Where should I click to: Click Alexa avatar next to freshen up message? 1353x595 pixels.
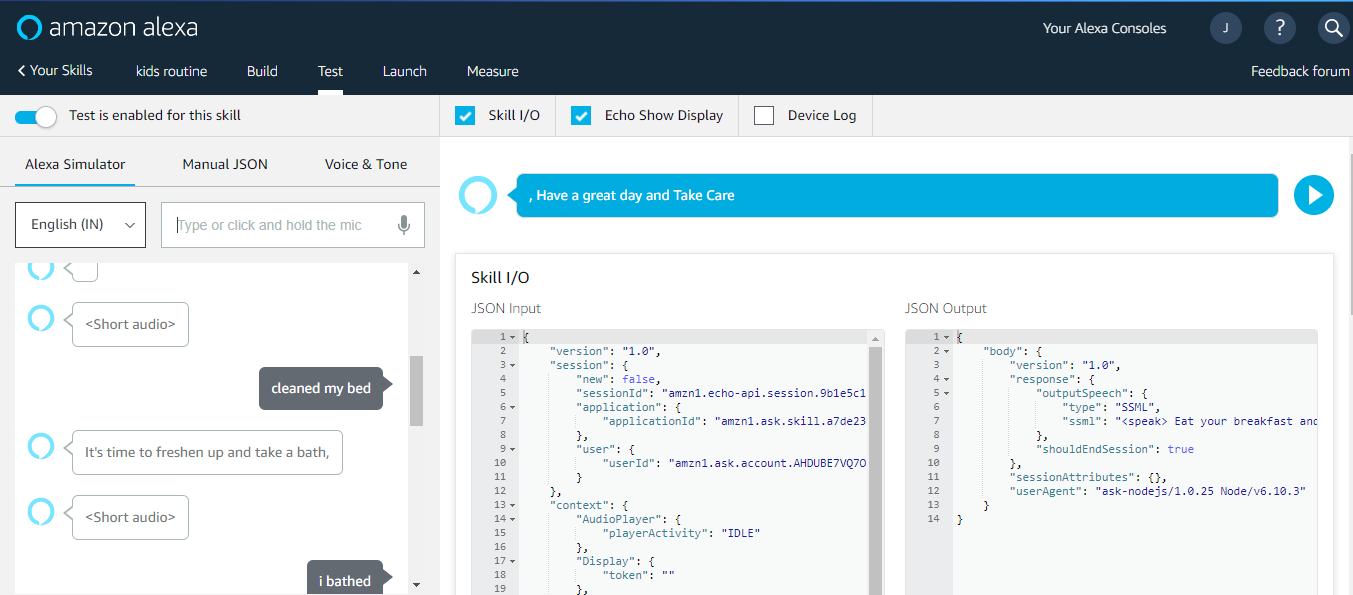point(40,445)
